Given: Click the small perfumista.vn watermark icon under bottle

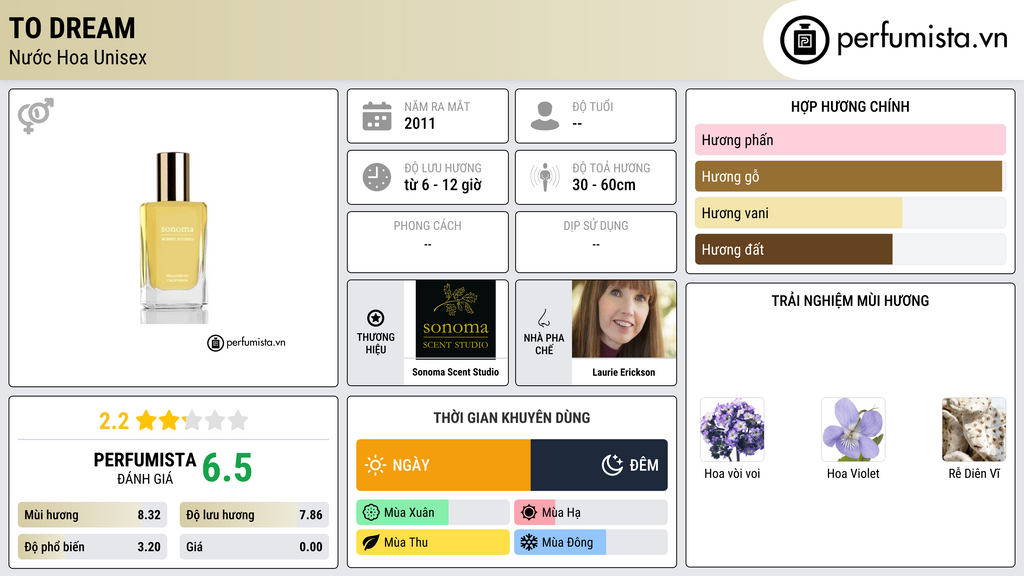Looking at the screenshot, I should tap(216, 343).
